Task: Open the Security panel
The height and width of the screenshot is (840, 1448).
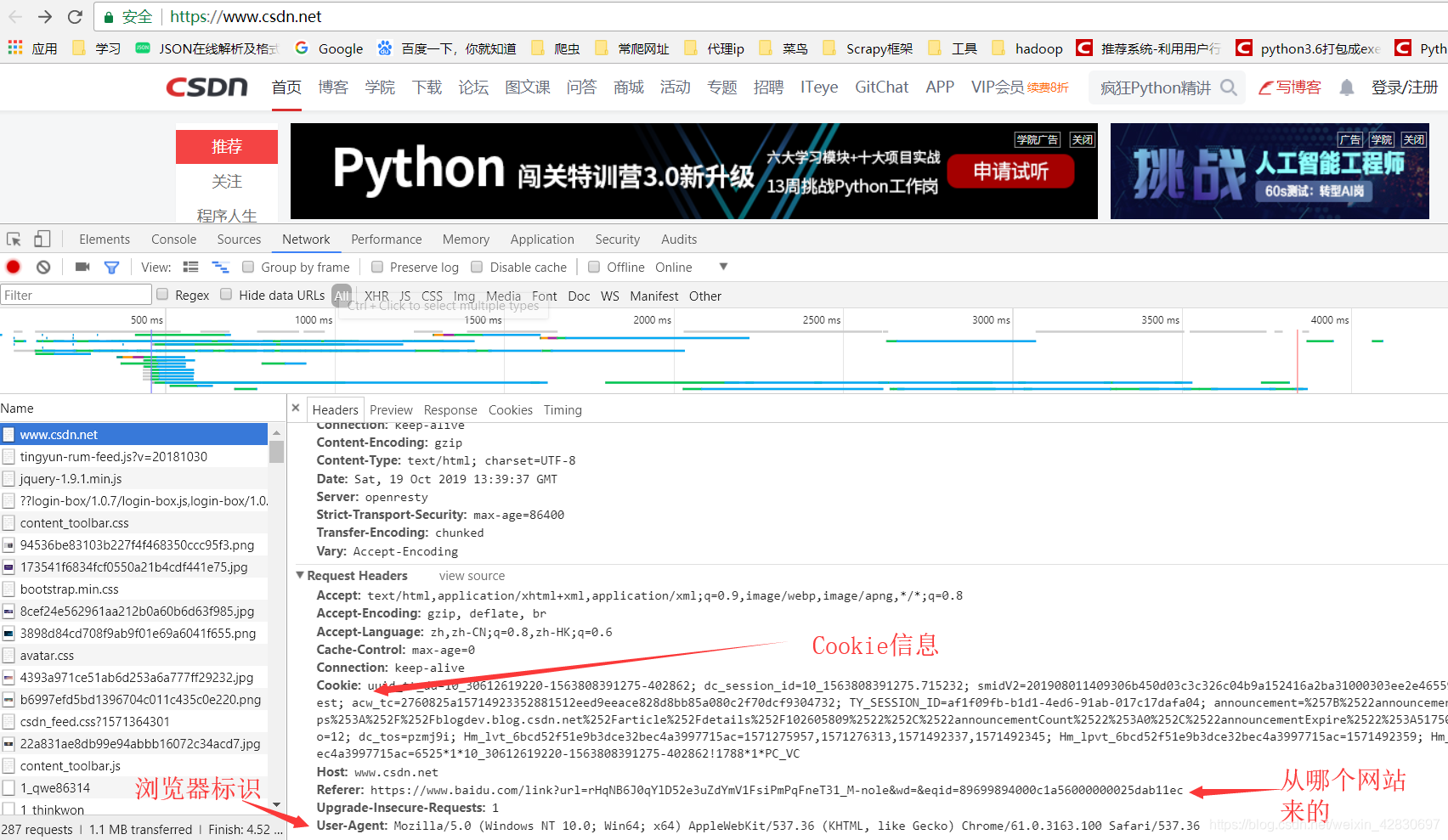Action: (x=618, y=240)
